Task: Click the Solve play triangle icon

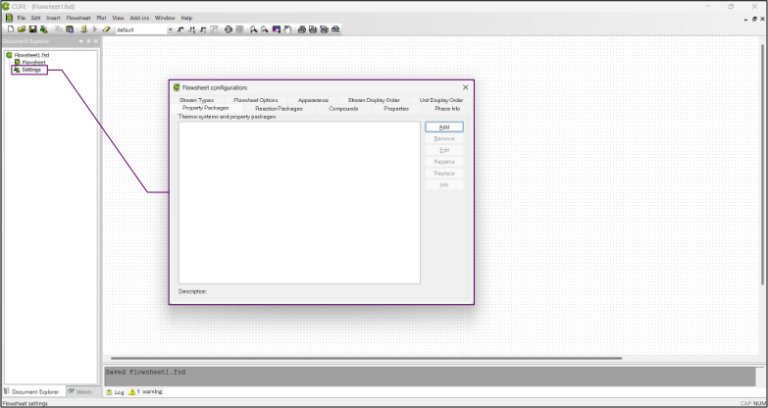Action: (x=95, y=29)
